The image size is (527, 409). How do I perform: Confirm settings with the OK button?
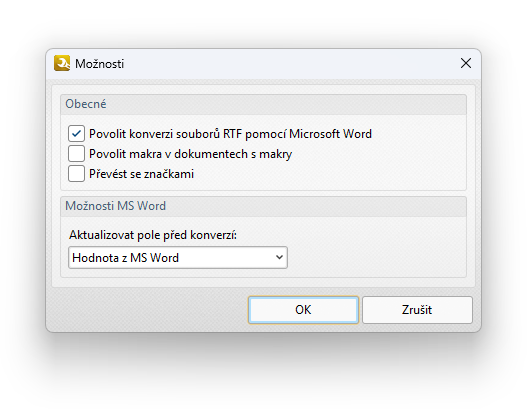[303, 310]
